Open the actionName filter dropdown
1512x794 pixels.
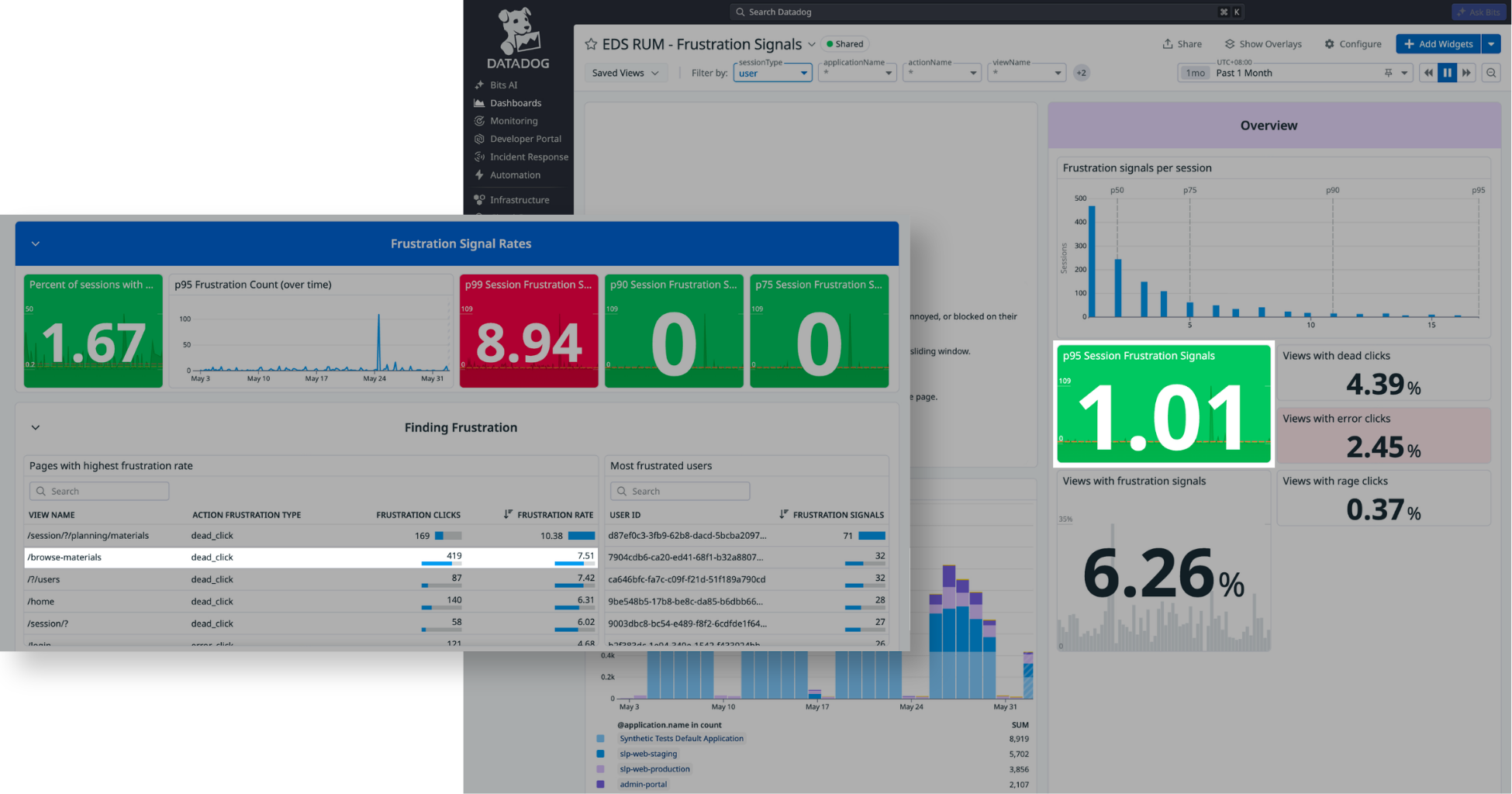click(x=942, y=73)
